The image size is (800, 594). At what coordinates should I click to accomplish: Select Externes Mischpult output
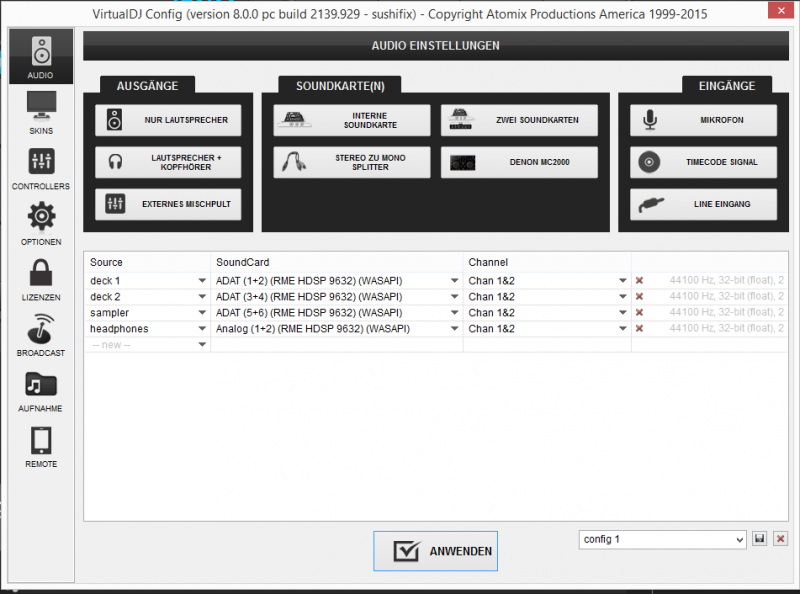pos(168,204)
